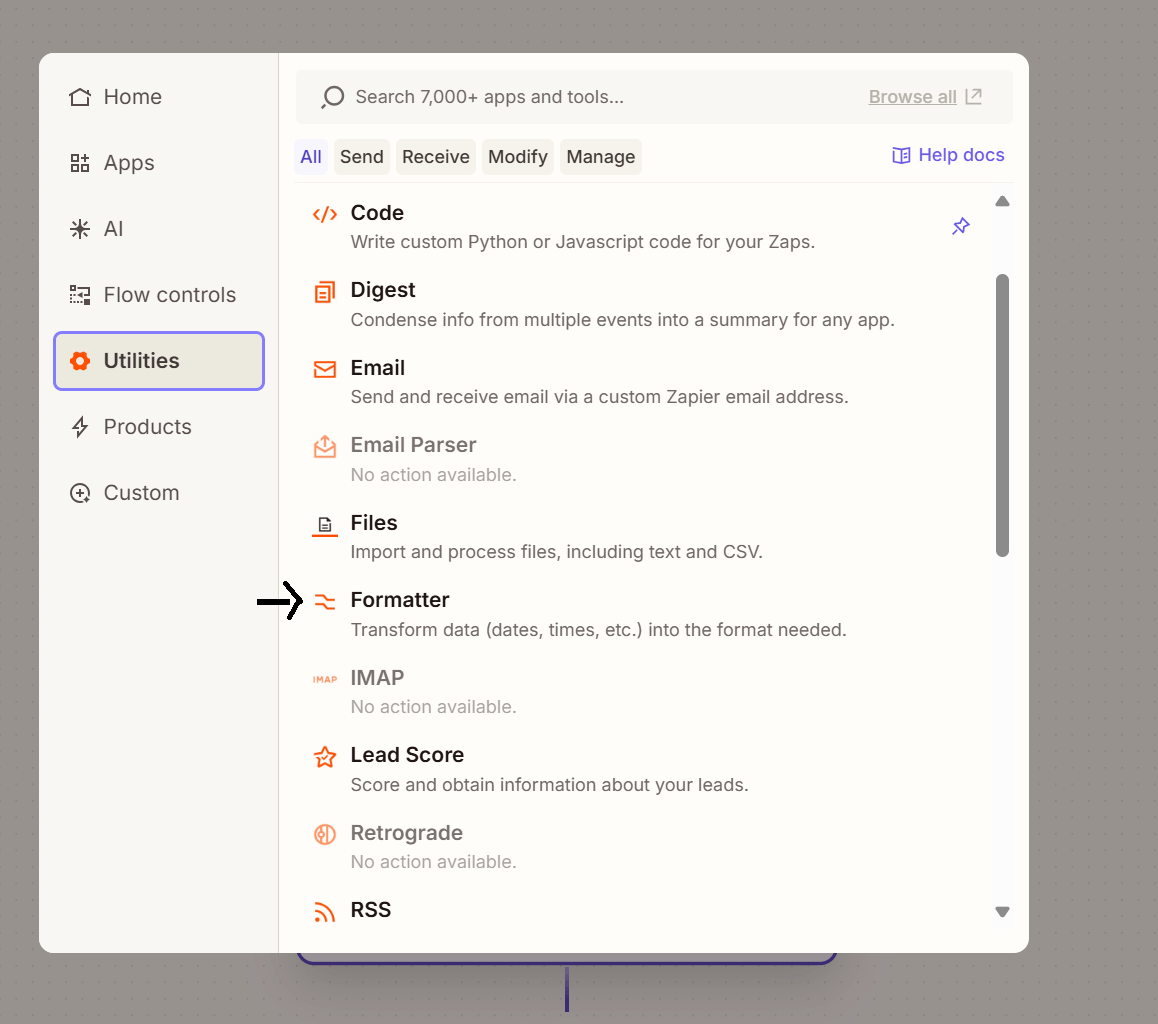Click the Home house icon

[x=80, y=97]
